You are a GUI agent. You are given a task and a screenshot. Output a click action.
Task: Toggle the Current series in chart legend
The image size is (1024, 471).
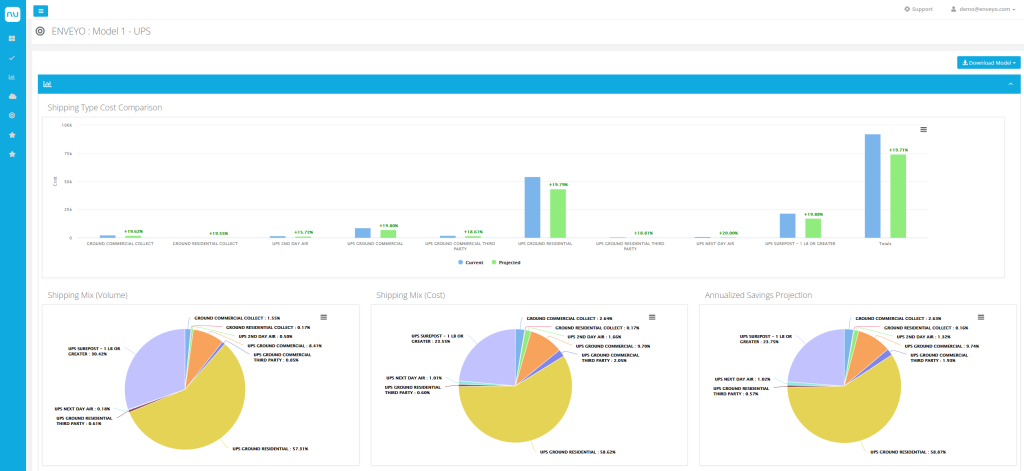point(471,262)
